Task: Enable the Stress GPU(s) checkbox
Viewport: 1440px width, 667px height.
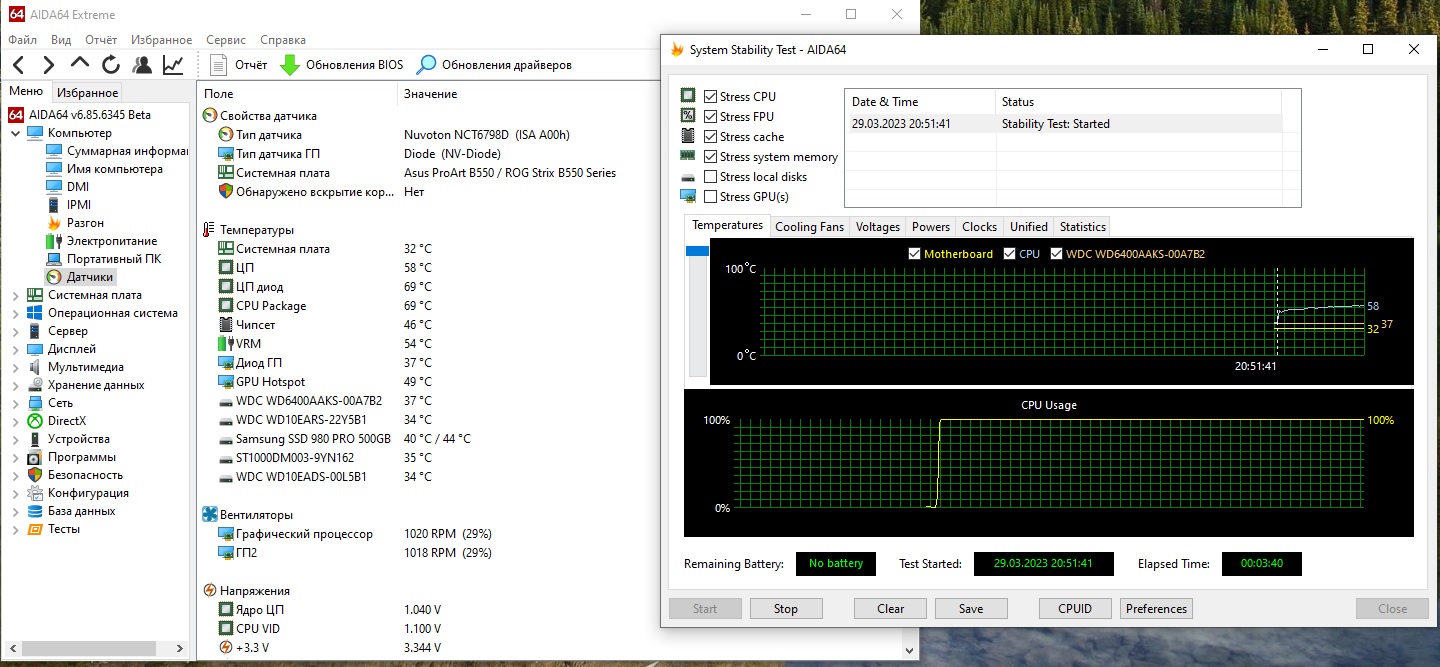Action: (x=710, y=197)
